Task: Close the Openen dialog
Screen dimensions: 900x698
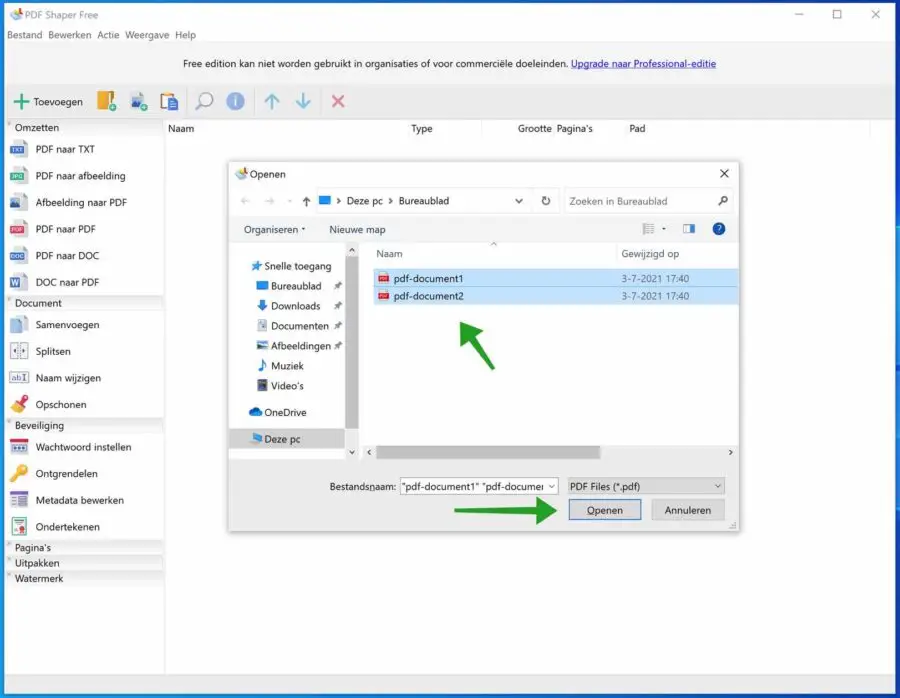Action: point(724,173)
